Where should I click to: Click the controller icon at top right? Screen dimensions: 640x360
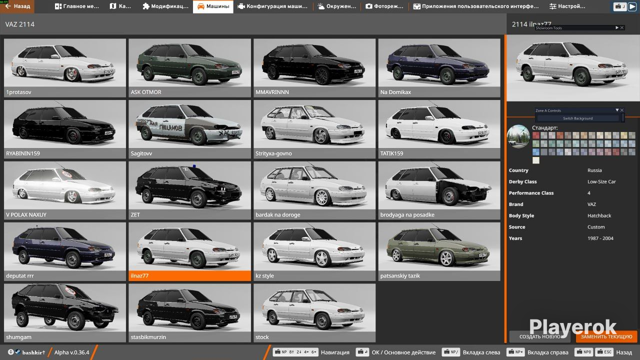[x=620, y=7]
